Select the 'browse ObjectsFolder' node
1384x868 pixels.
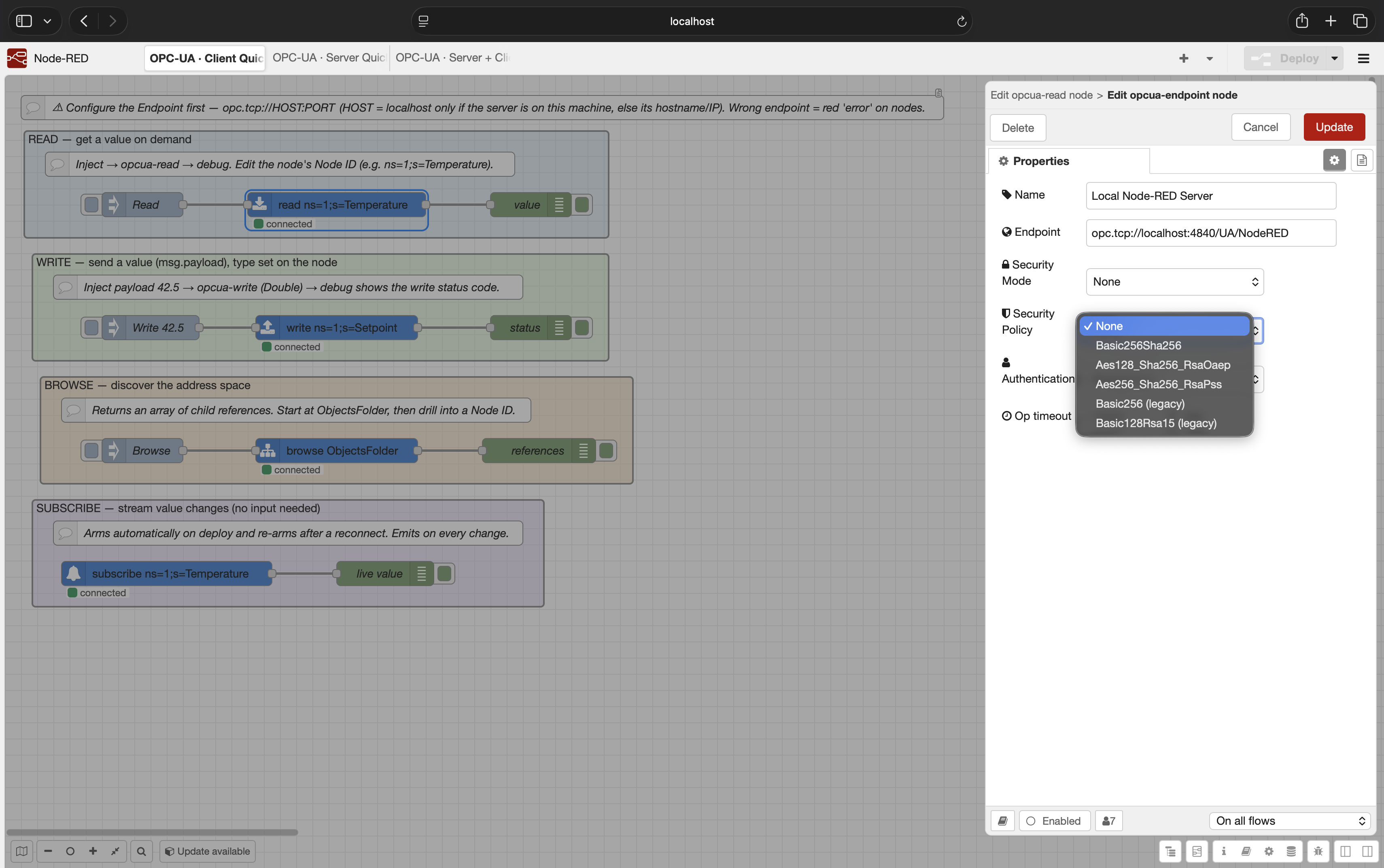(x=337, y=451)
